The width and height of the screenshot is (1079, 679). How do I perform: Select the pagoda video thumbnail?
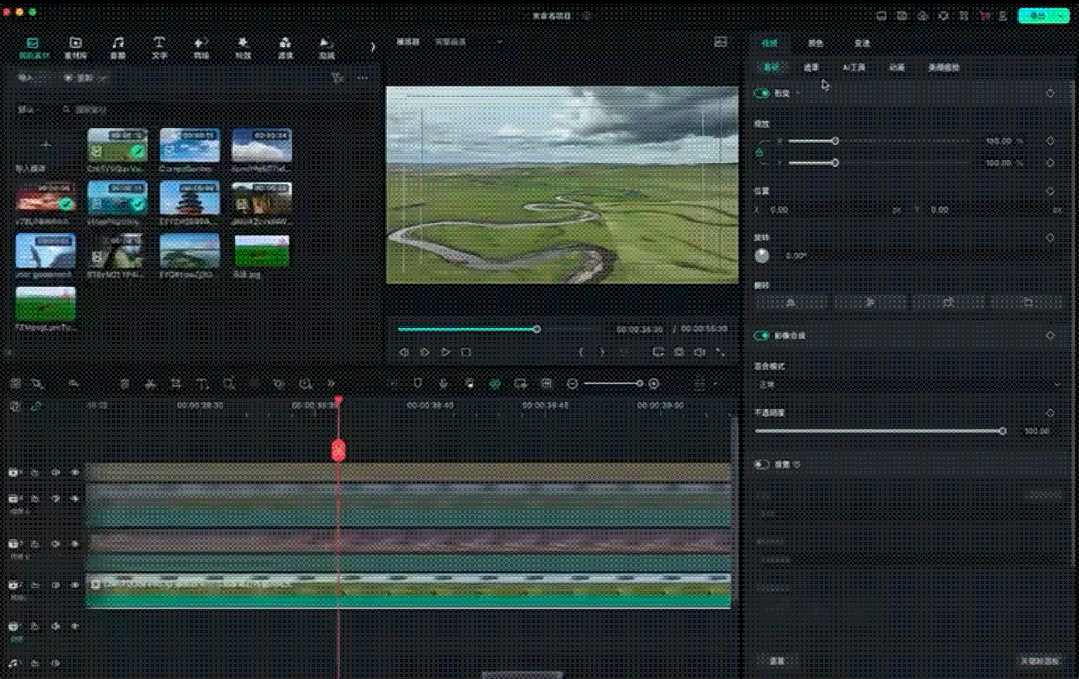pyautogui.click(x=189, y=198)
